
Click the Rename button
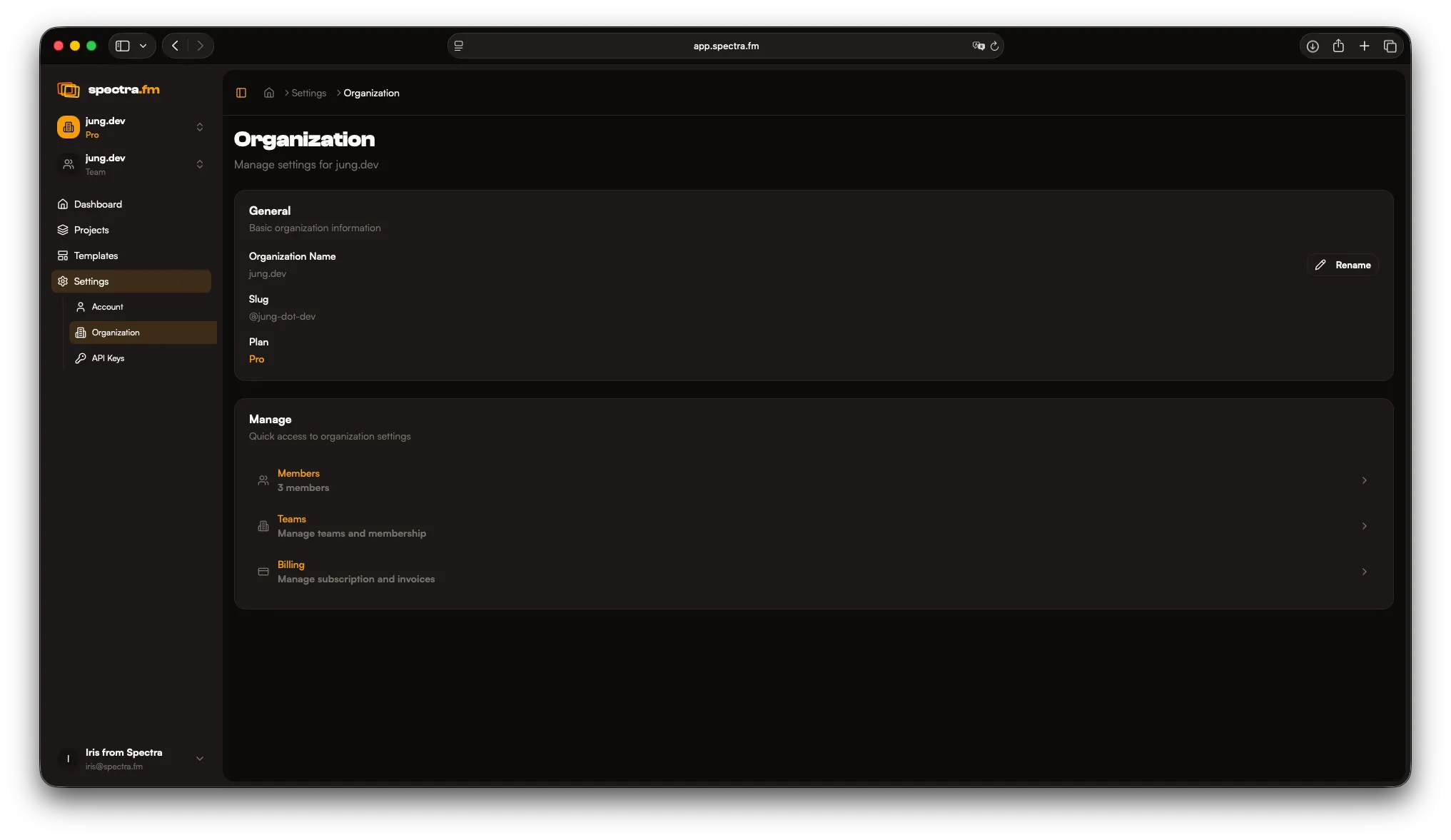pyautogui.click(x=1342, y=265)
